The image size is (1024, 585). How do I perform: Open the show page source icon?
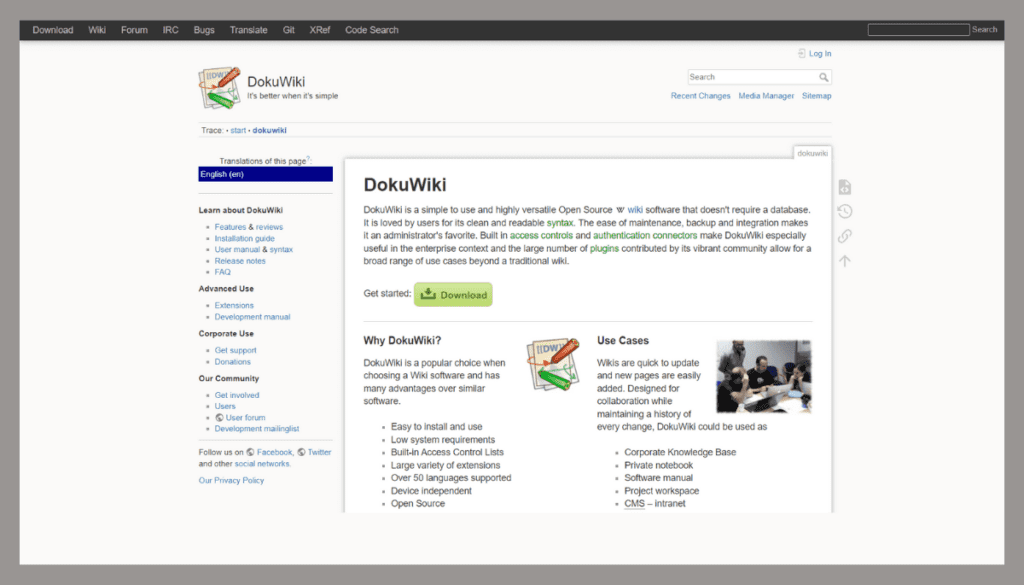tap(844, 187)
